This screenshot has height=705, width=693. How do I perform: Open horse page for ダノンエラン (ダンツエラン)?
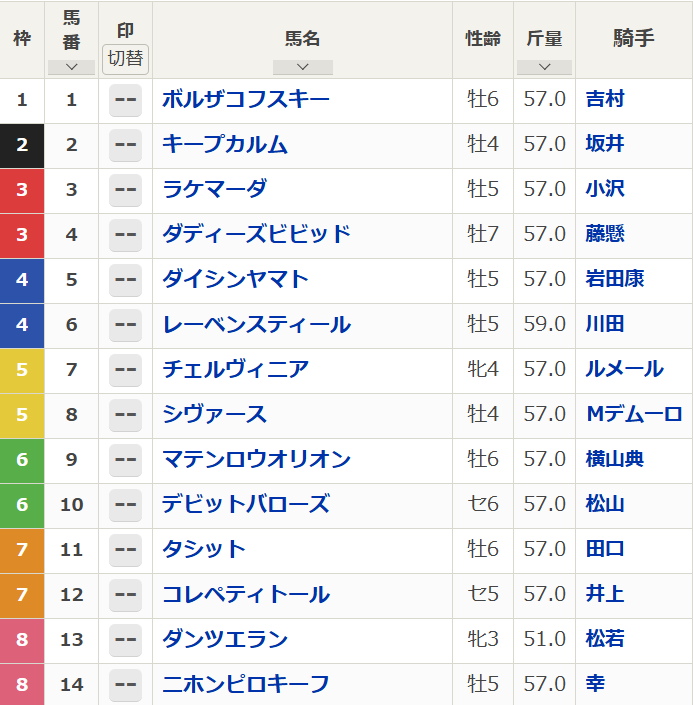point(225,639)
